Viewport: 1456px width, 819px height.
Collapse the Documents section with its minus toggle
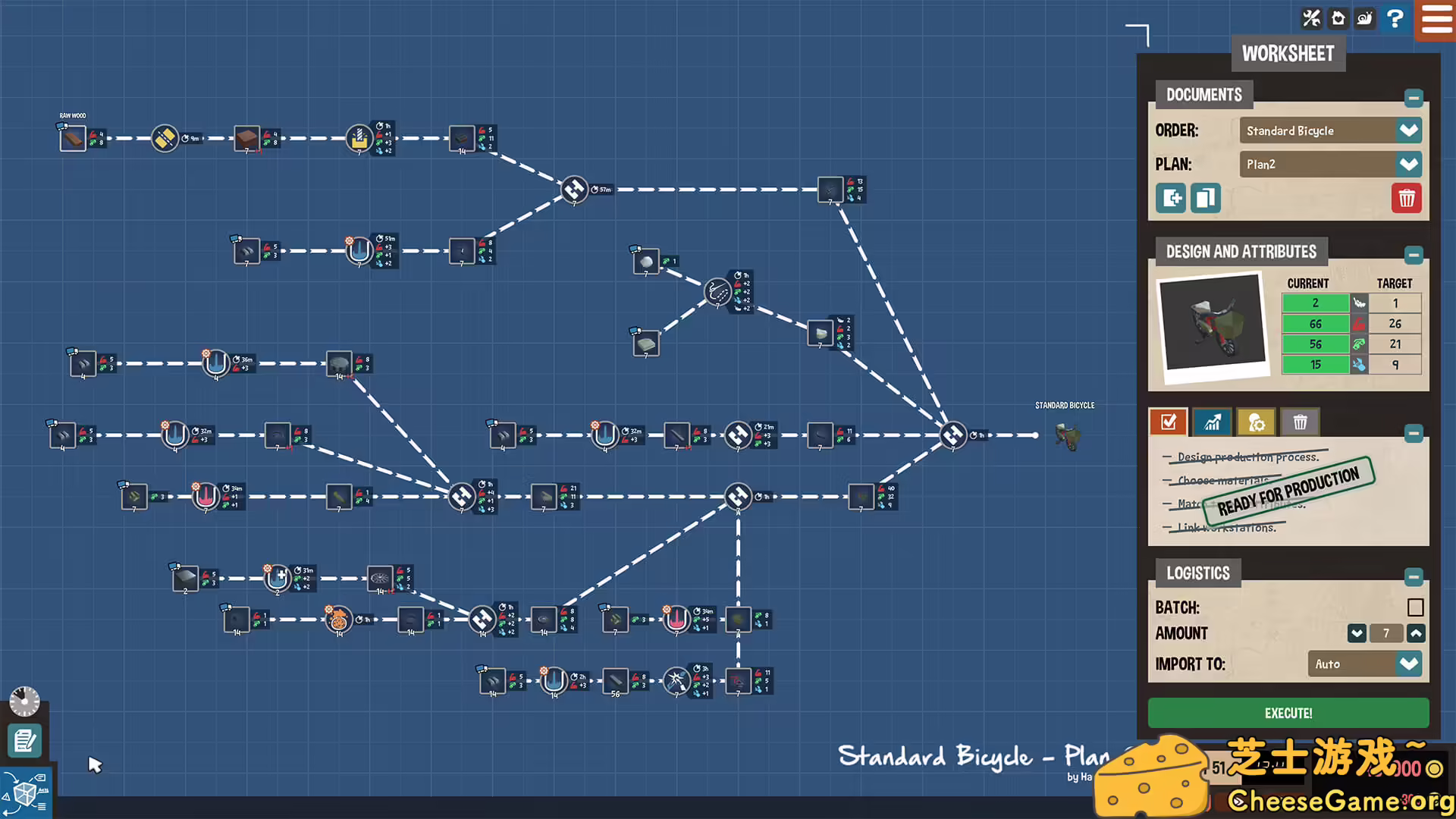coord(1414,97)
